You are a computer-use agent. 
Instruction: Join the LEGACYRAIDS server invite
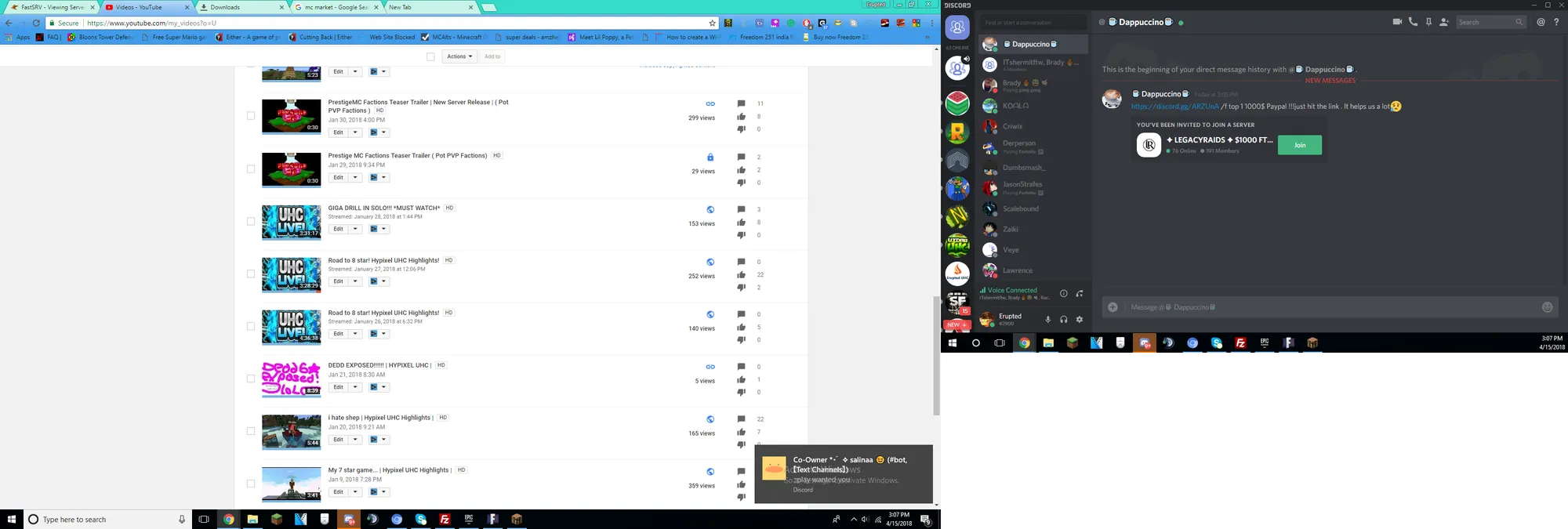coord(1299,145)
